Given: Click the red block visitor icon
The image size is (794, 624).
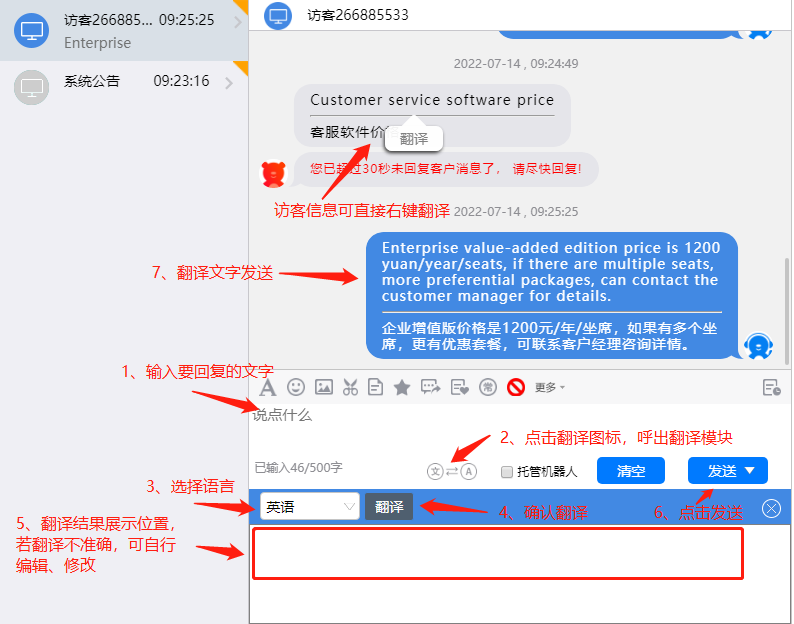Looking at the screenshot, I should click(516, 387).
